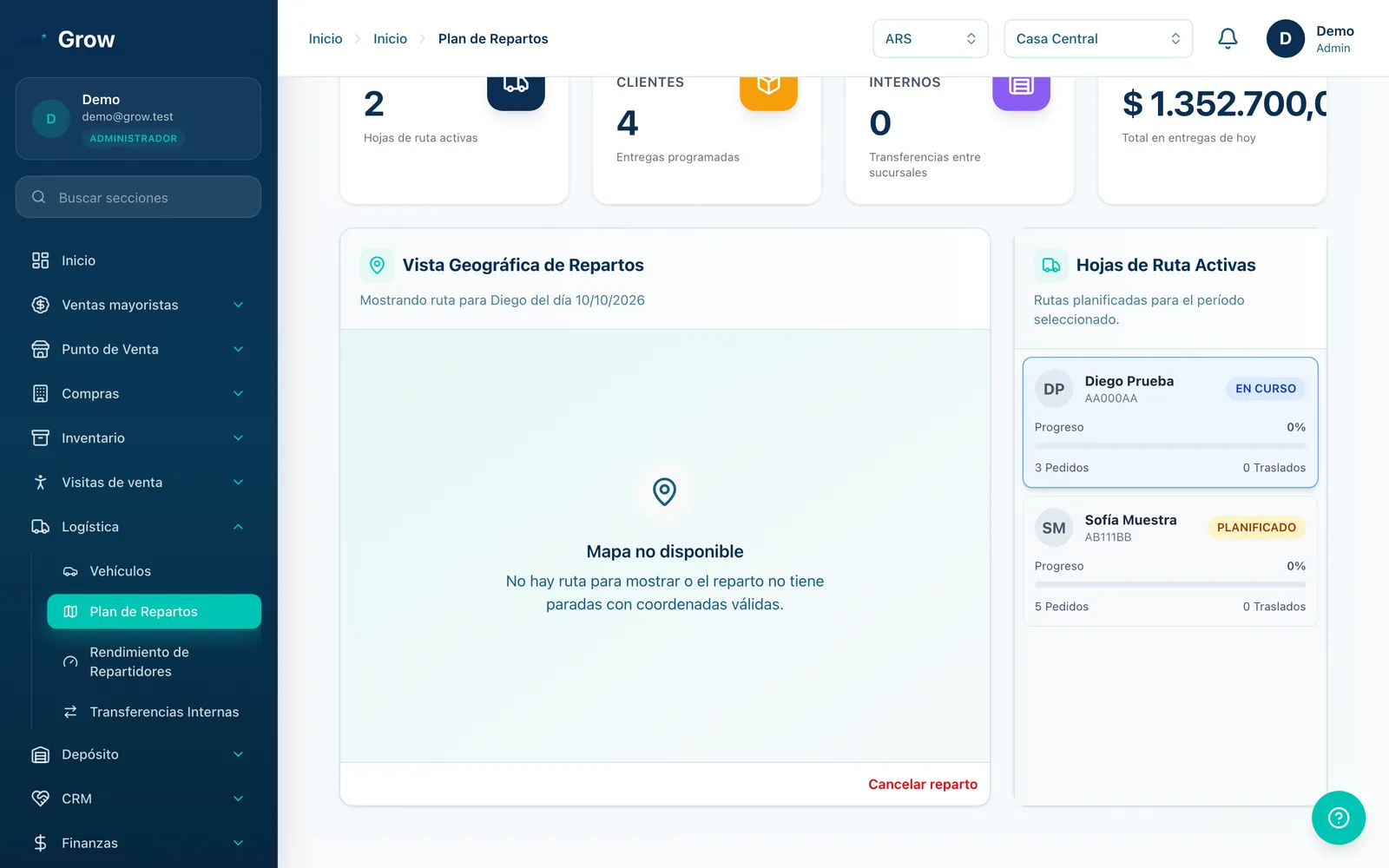Focus the Buscar secciones search field
The width and height of the screenshot is (1389, 868).
point(138,197)
